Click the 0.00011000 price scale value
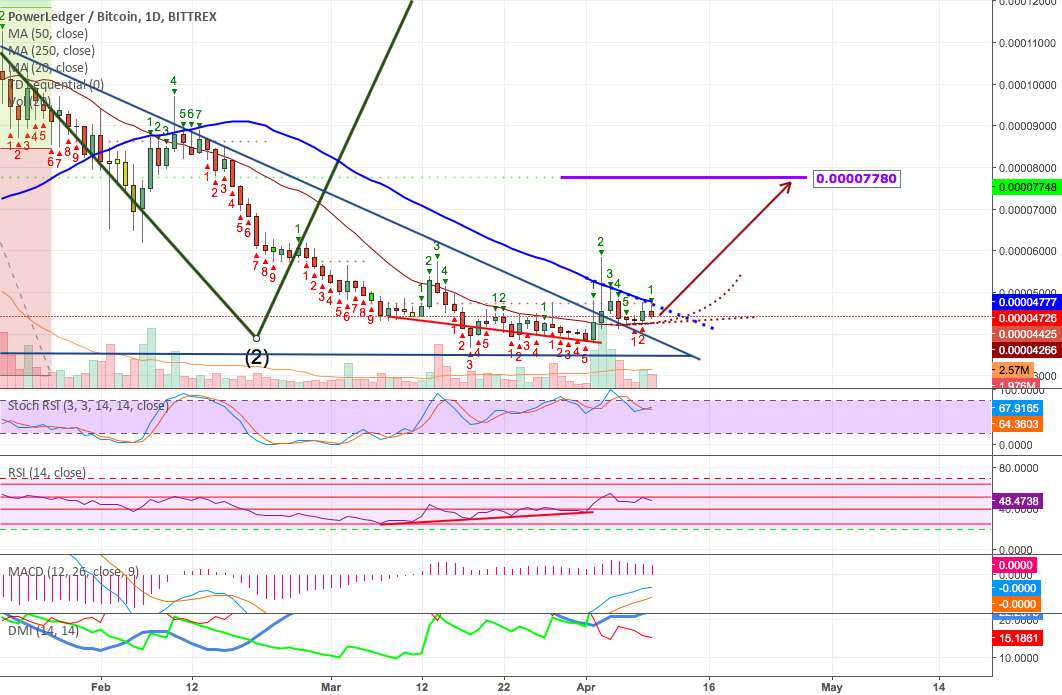1062x695 pixels. point(1027,43)
